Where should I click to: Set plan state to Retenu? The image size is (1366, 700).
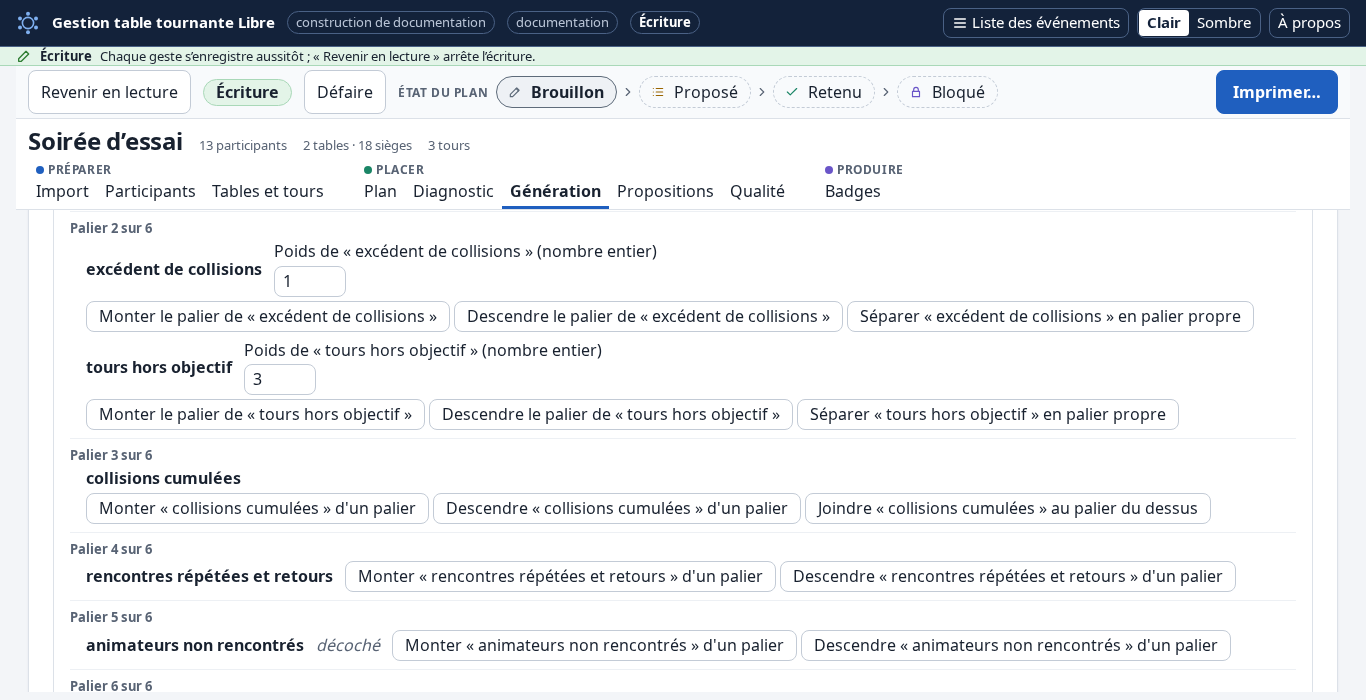824,92
